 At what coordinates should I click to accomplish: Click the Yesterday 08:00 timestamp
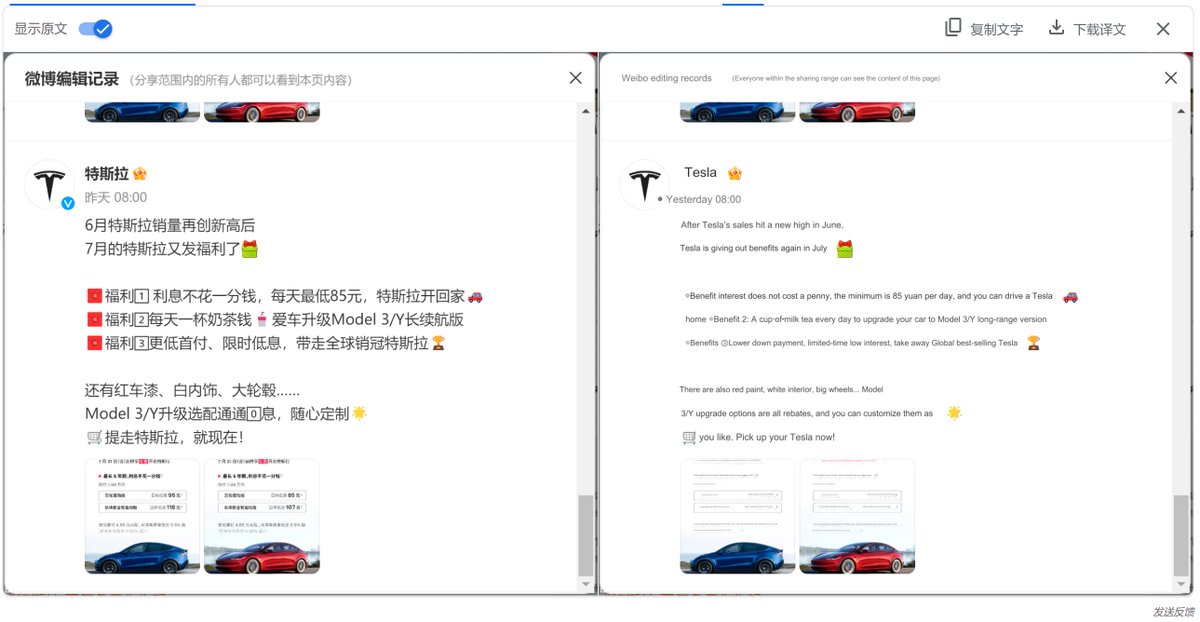click(x=704, y=199)
